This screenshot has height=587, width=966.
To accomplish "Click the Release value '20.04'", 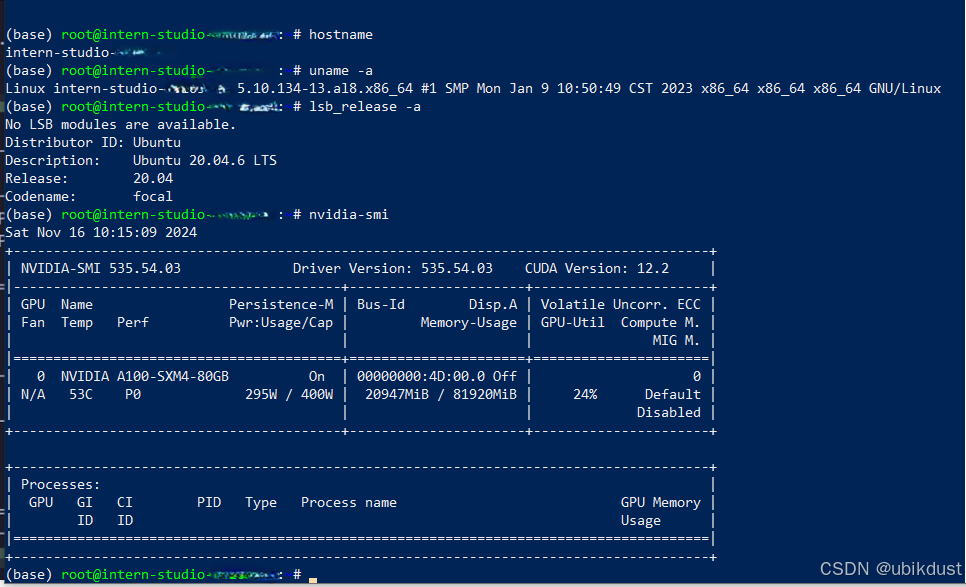I will pos(153,178).
